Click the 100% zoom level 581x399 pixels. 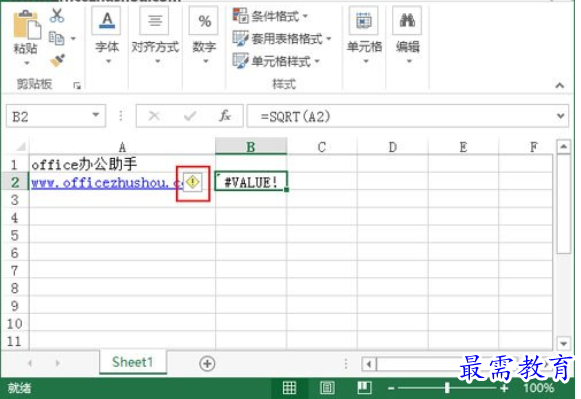point(538,388)
